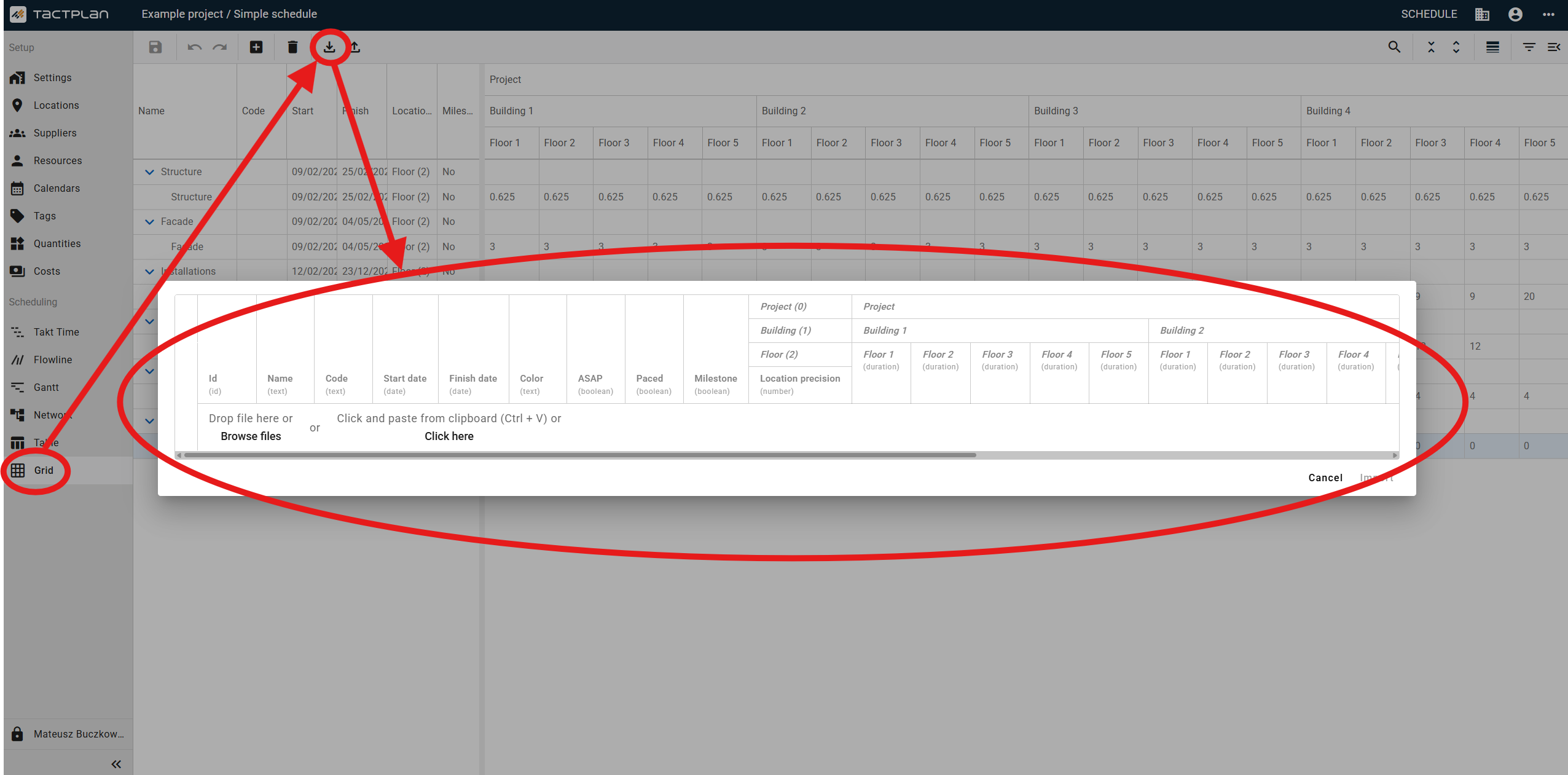This screenshot has height=775, width=1568.
Task: Open Settings in the sidebar
Action: (x=68, y=77)
